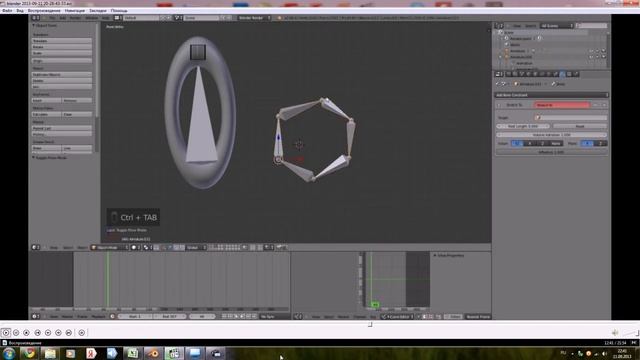Select volume XZ option in constraint
The width and height of the screenshot is (640, 360).
click(x=517, y=144)
